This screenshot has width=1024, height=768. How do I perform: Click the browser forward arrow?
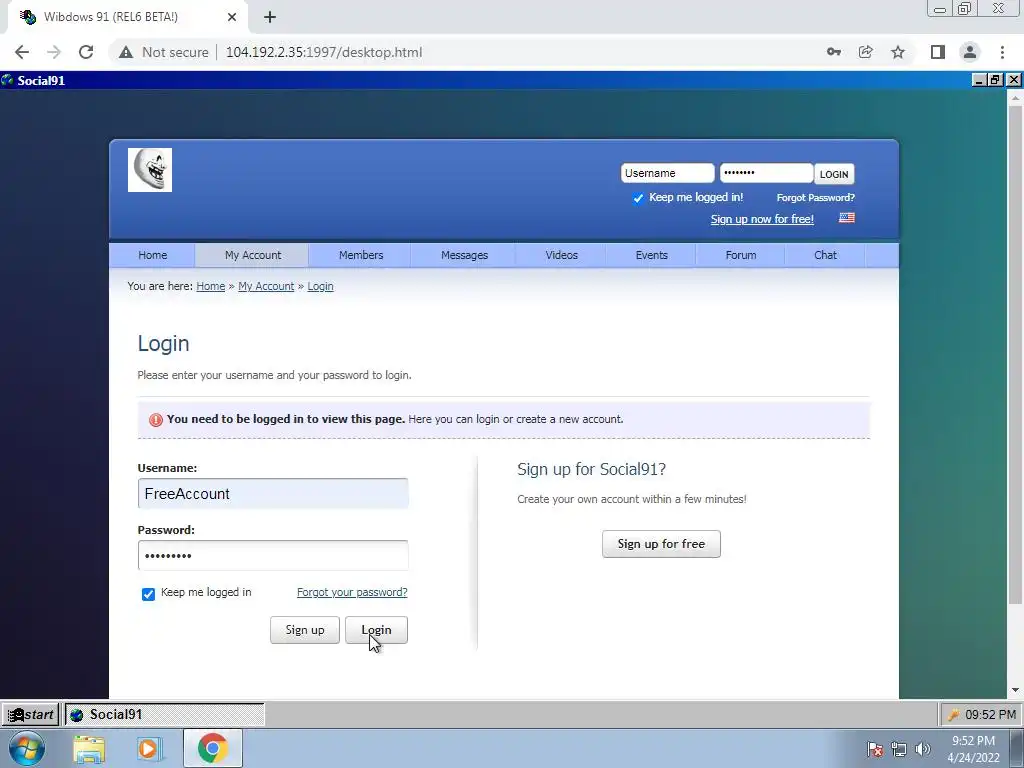[x=54, y=52]
